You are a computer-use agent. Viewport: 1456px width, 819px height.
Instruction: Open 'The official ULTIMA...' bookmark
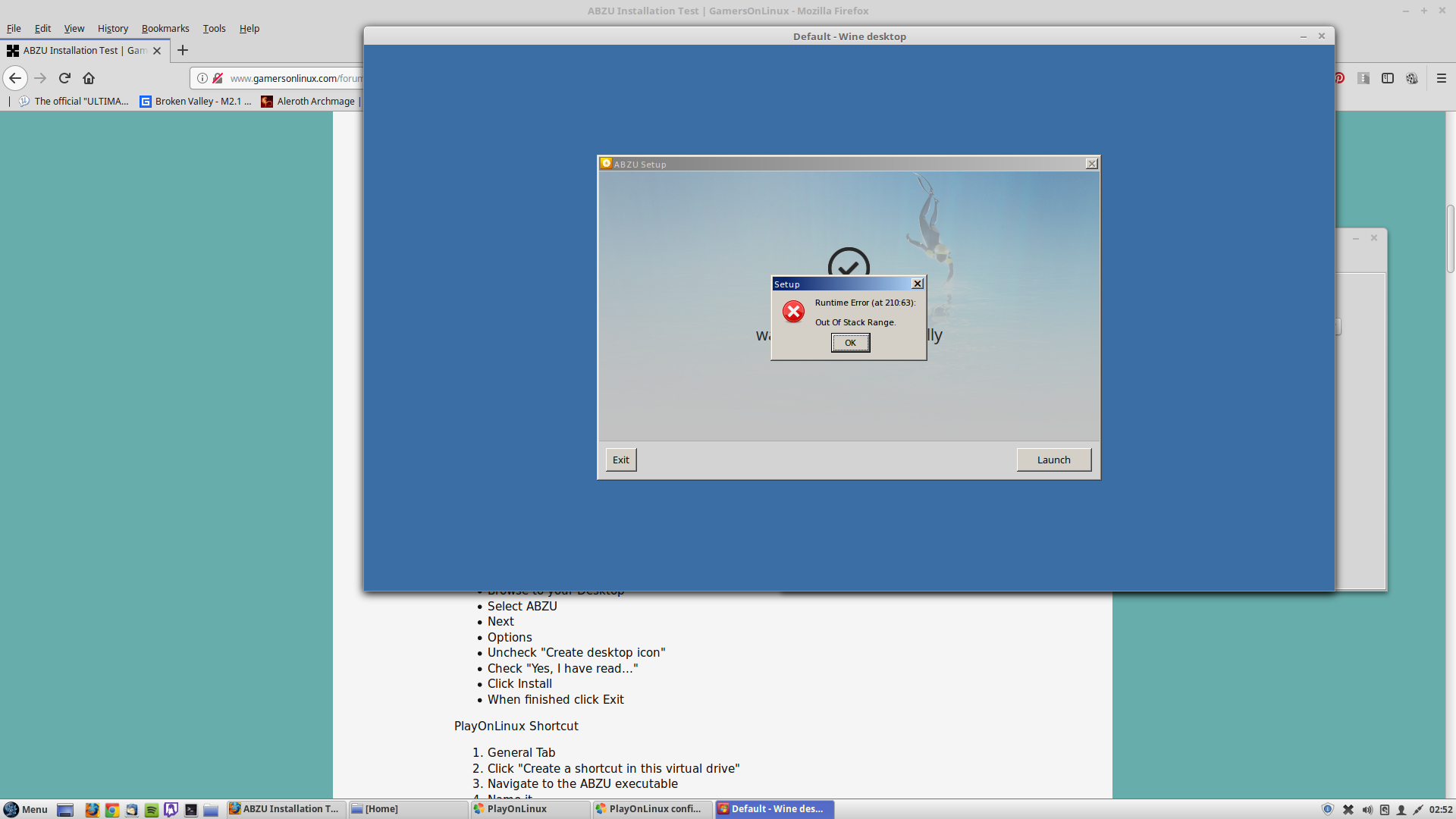point(74,101)
